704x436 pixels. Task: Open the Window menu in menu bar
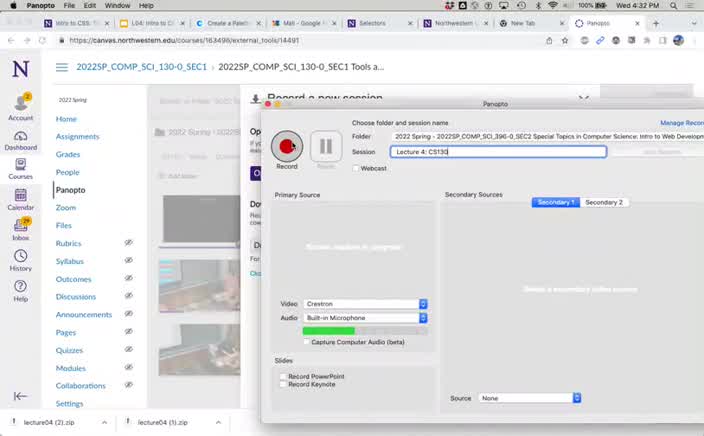[x=116, y=5]
